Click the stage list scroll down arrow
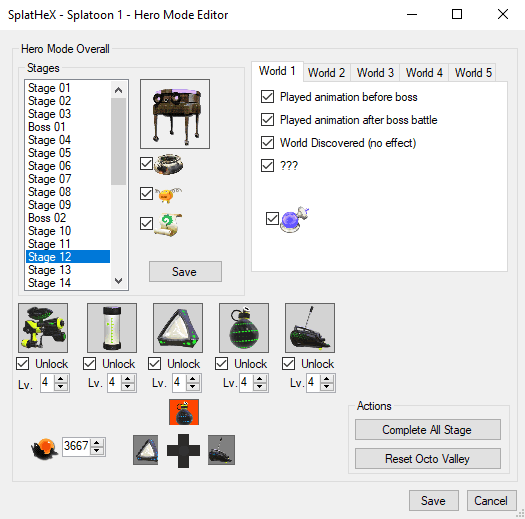Screen dimensions: 525x519 coord(118,281)
